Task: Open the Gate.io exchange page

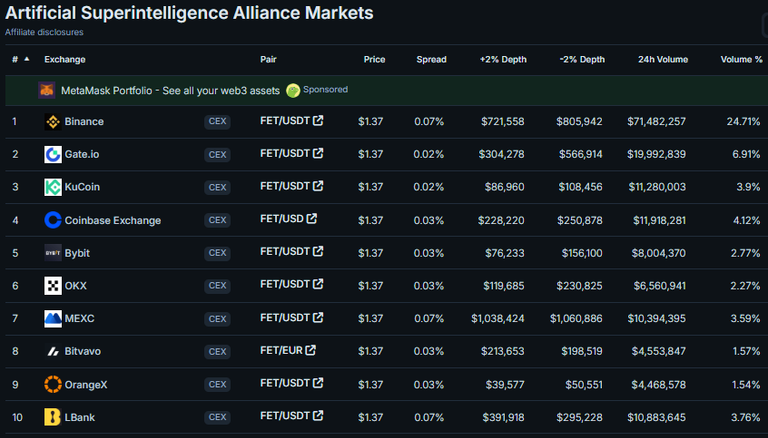Action: [x=82, y=154]
